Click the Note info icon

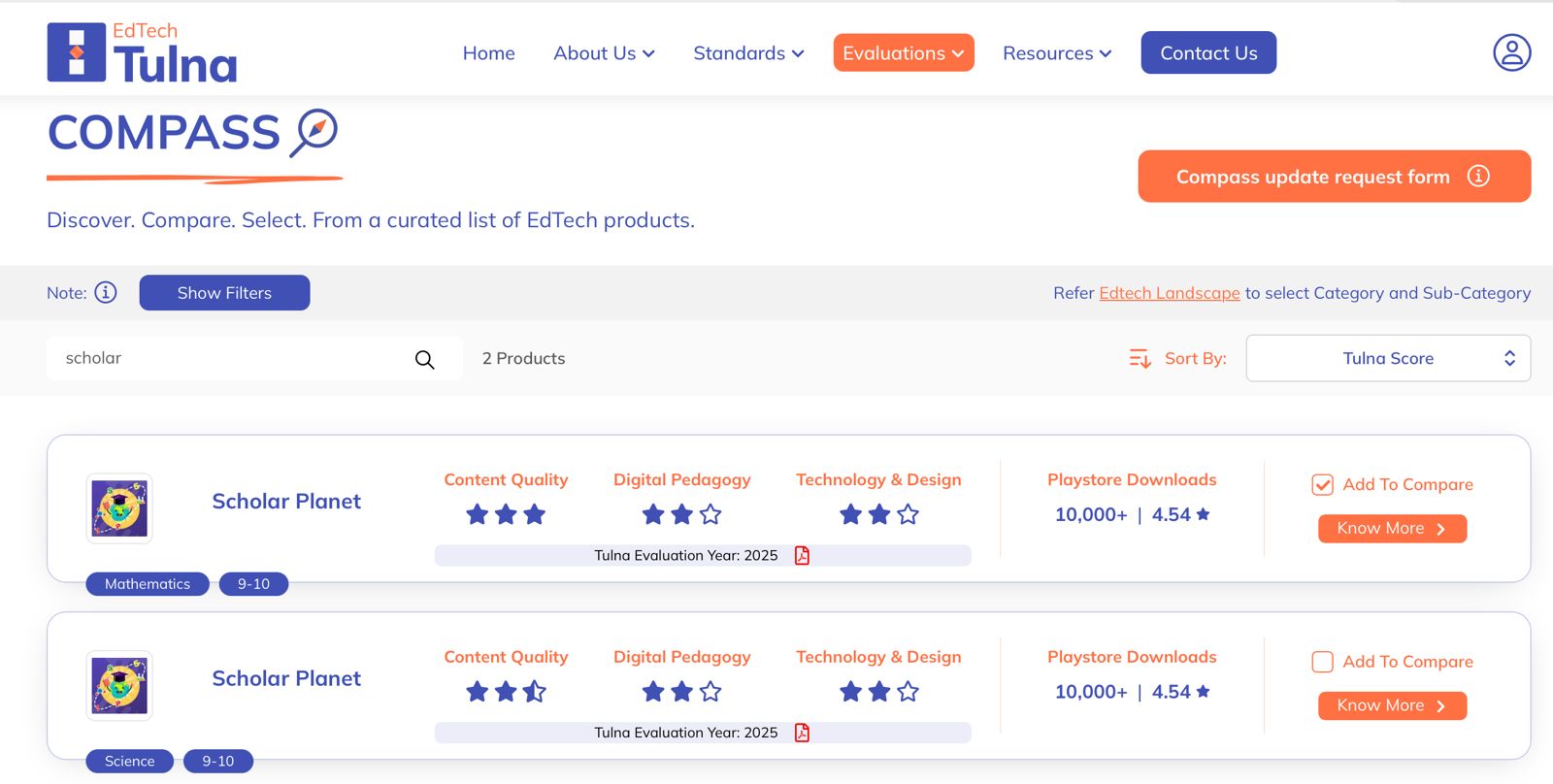click(106, 292)
